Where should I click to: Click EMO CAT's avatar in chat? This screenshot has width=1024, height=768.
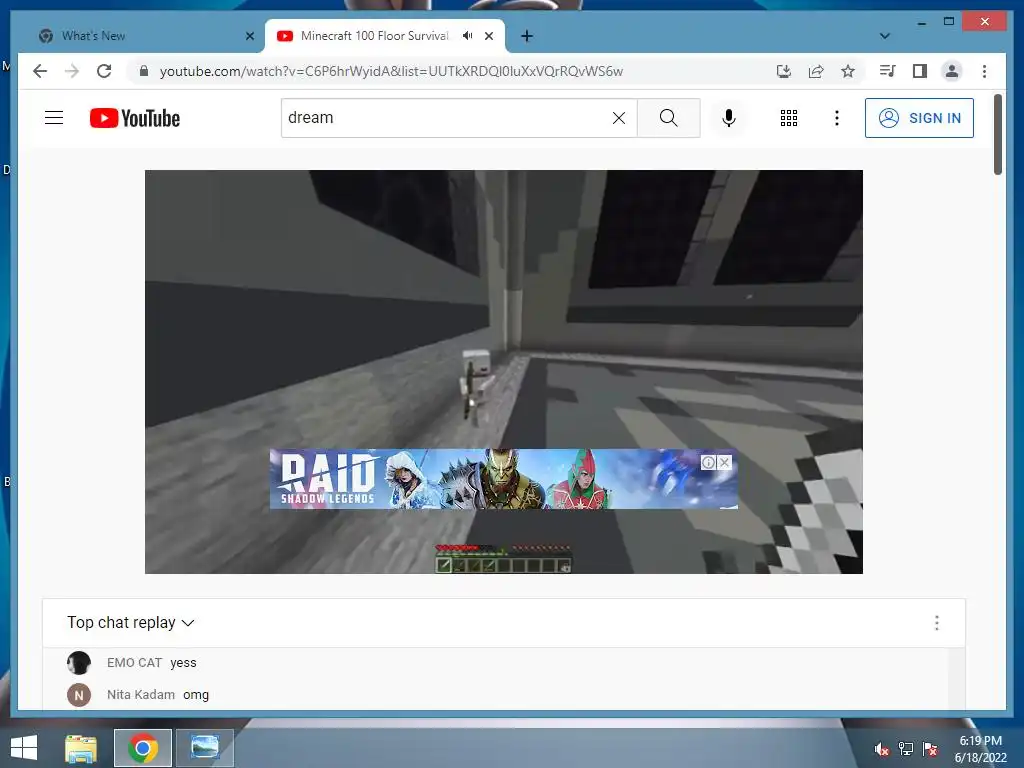[79, 663]
